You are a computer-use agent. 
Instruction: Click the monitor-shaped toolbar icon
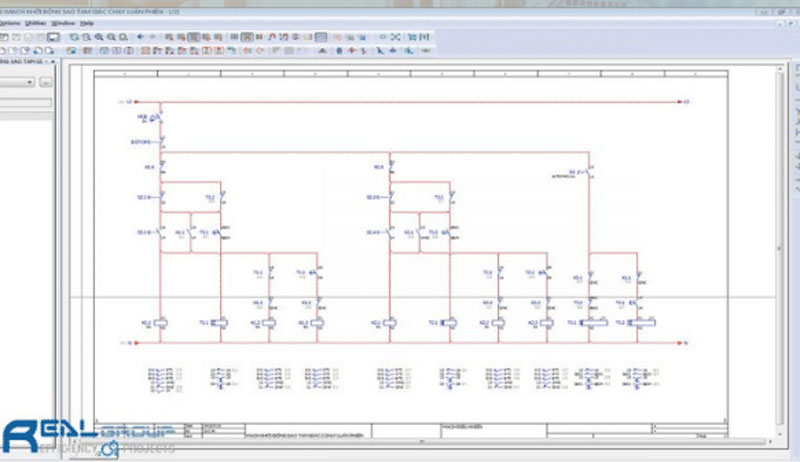(x=53, y=37)
